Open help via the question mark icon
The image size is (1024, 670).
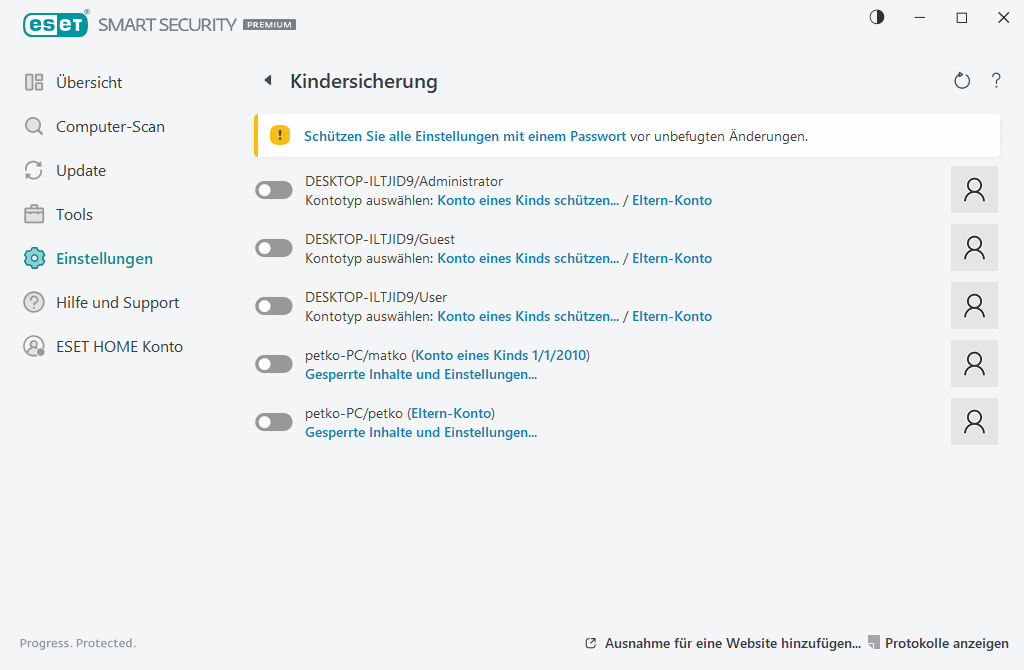(x=996, y=81)
